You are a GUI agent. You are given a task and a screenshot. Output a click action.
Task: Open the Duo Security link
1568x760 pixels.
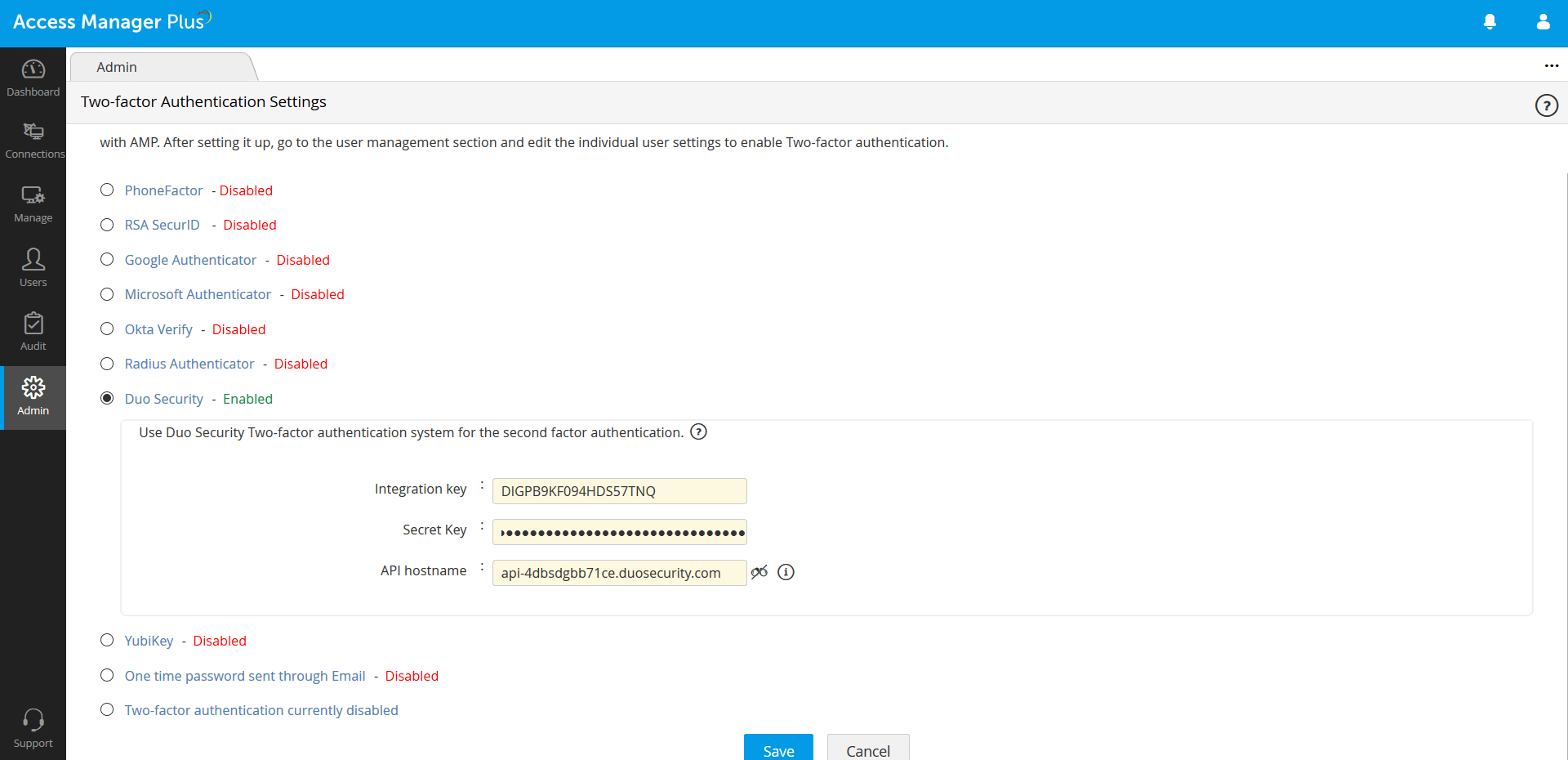[x=164, y=399]
